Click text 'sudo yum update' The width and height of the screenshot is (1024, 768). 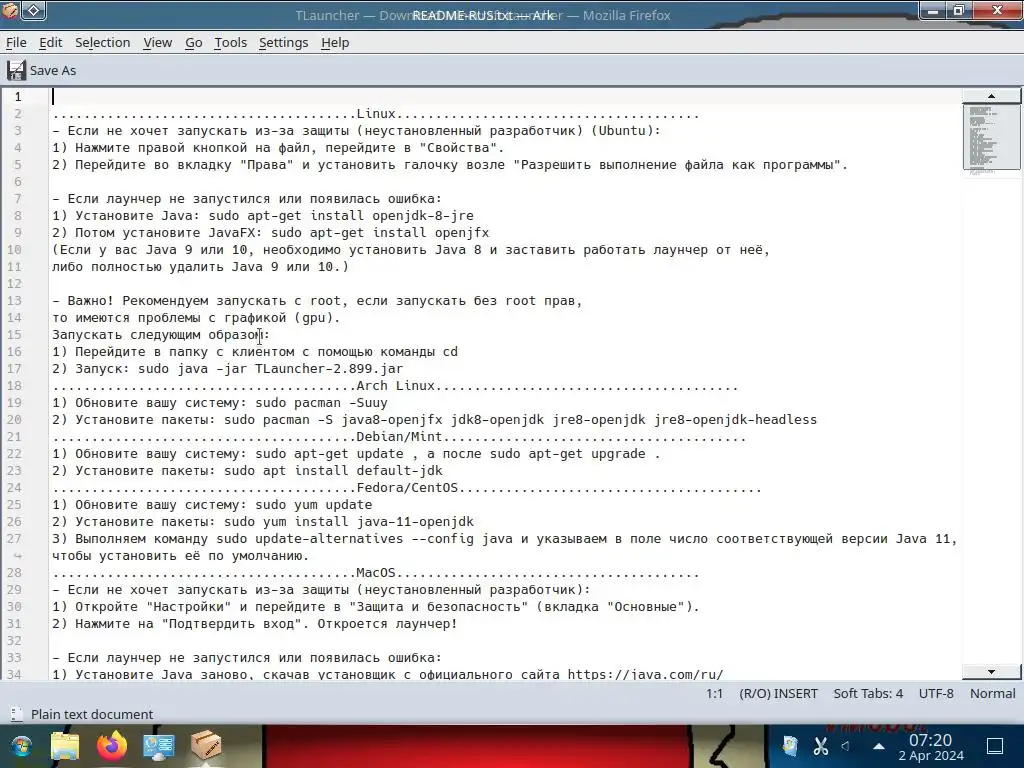pyautogui.click(x=313, y=504)
